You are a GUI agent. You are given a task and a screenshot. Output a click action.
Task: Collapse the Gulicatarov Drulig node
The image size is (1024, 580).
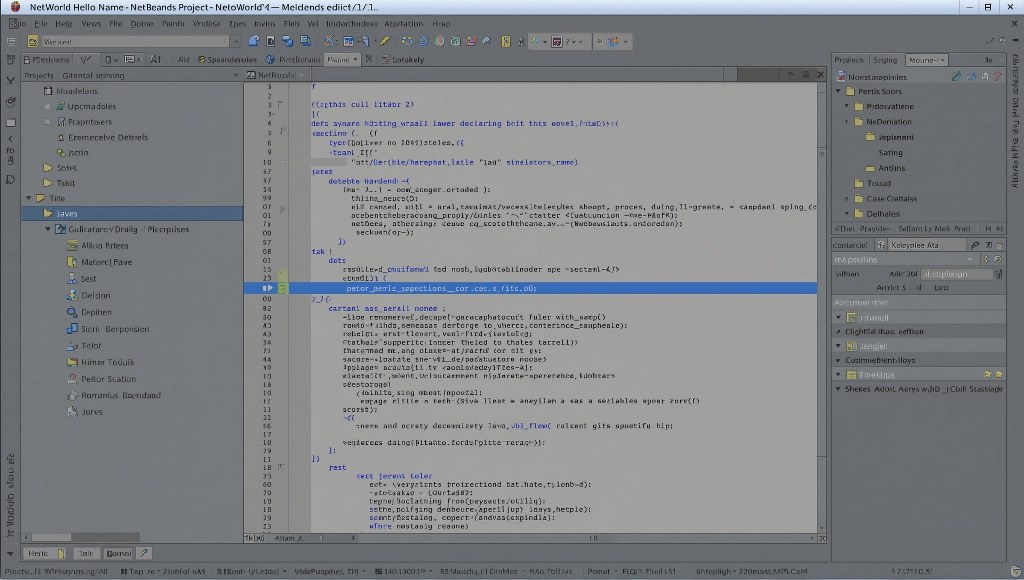pyautogui.click(x=48, y=229)
